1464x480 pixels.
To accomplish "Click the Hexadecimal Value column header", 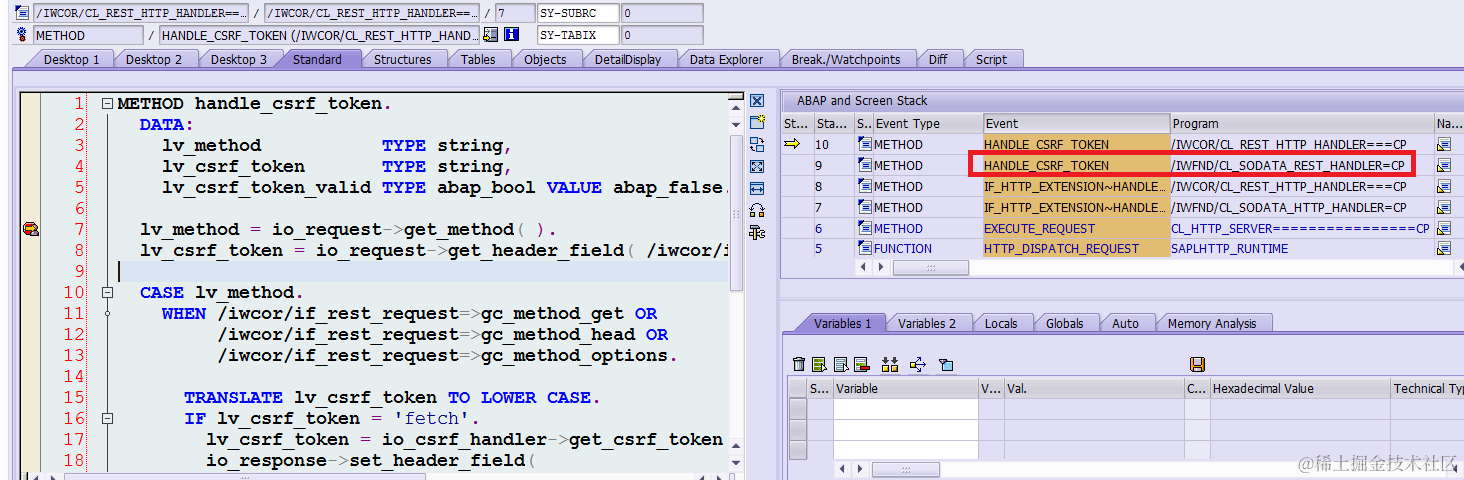I will point(1300,389).
